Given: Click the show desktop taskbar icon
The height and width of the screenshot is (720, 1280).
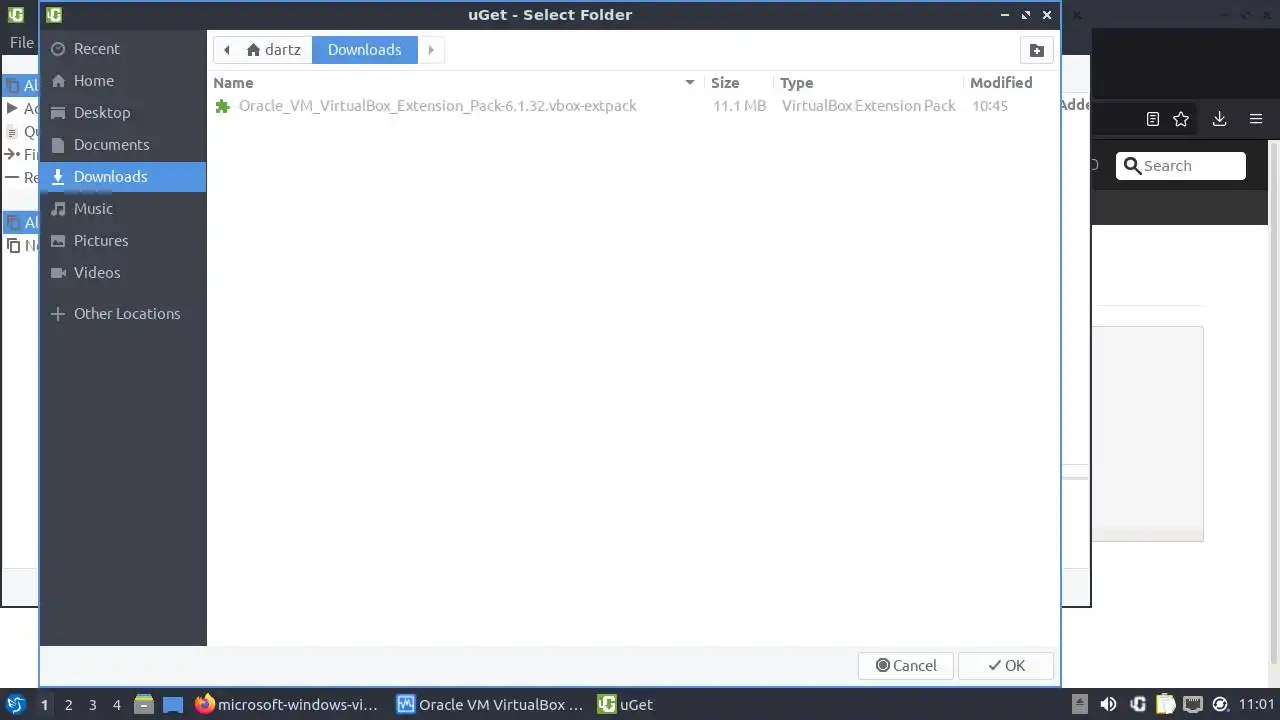Looking at the screenshot, I should tap(172, 705).
